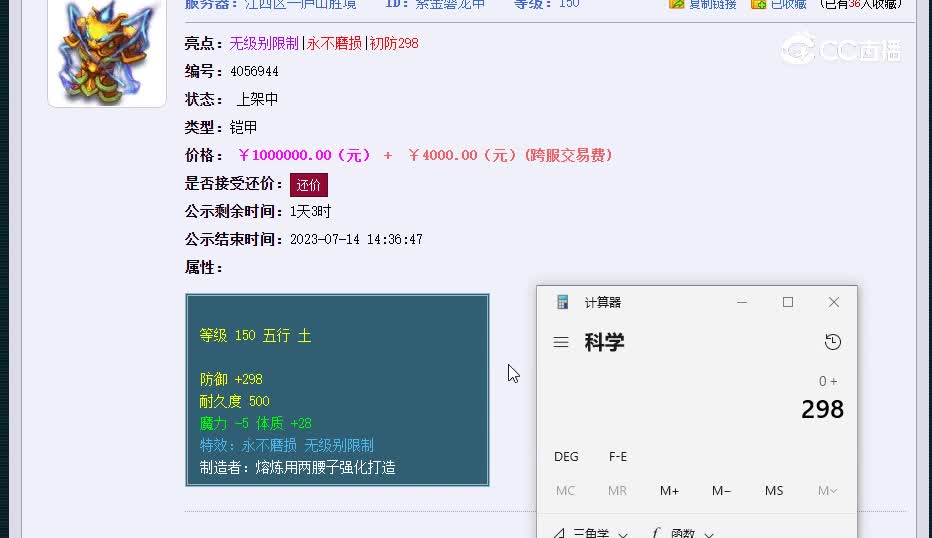
Task: Click the 魔力 -5 体质 +28 line
Action: click(x=256, y=423)
